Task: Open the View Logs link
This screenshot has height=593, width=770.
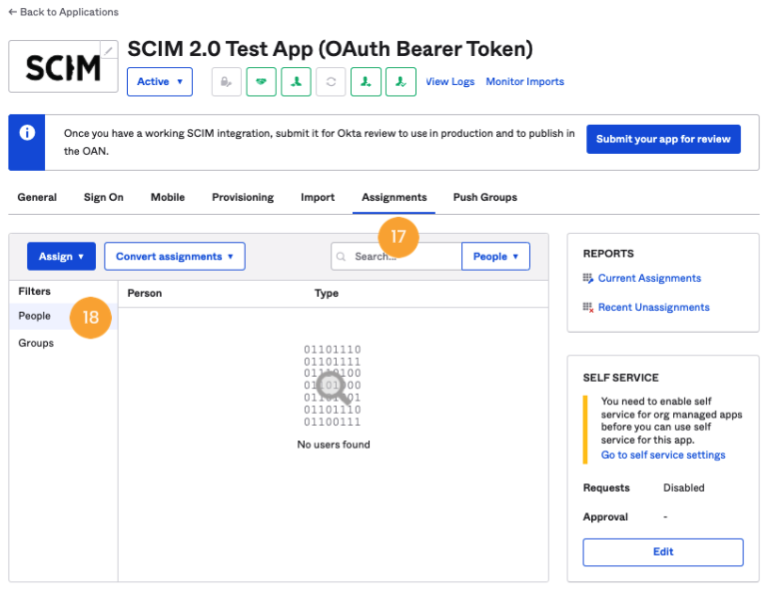Action: click(x=450, y=81)
